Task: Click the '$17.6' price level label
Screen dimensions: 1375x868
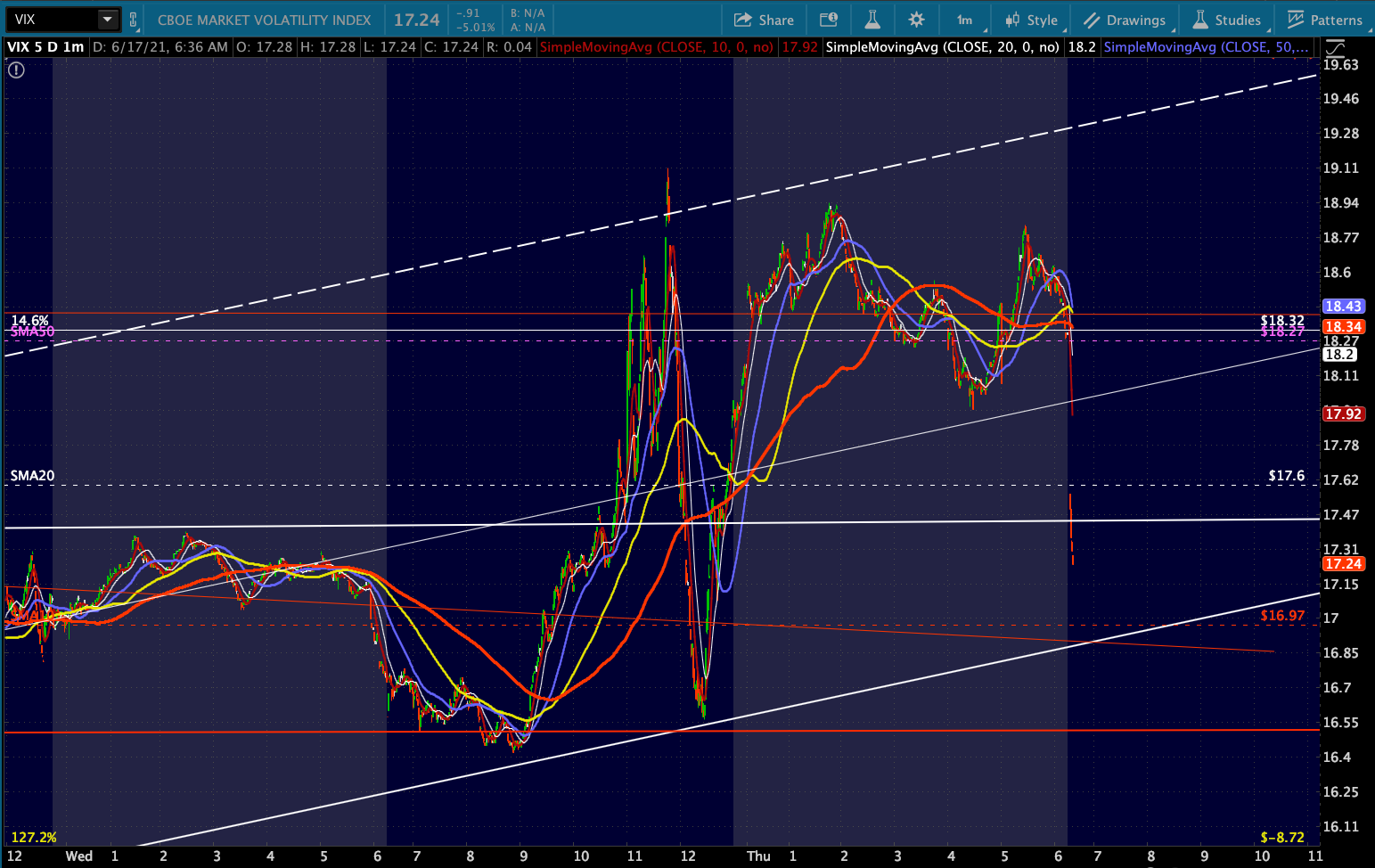Action: (x=1287, y=476)
